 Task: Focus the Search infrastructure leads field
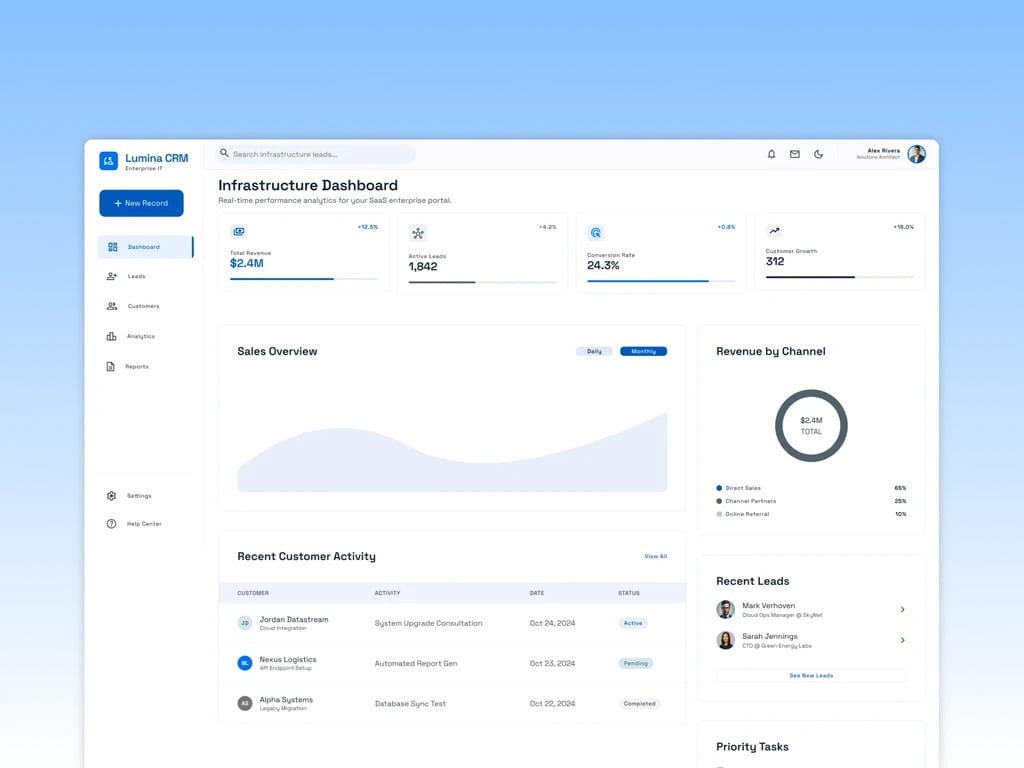[x=316, y=154]
